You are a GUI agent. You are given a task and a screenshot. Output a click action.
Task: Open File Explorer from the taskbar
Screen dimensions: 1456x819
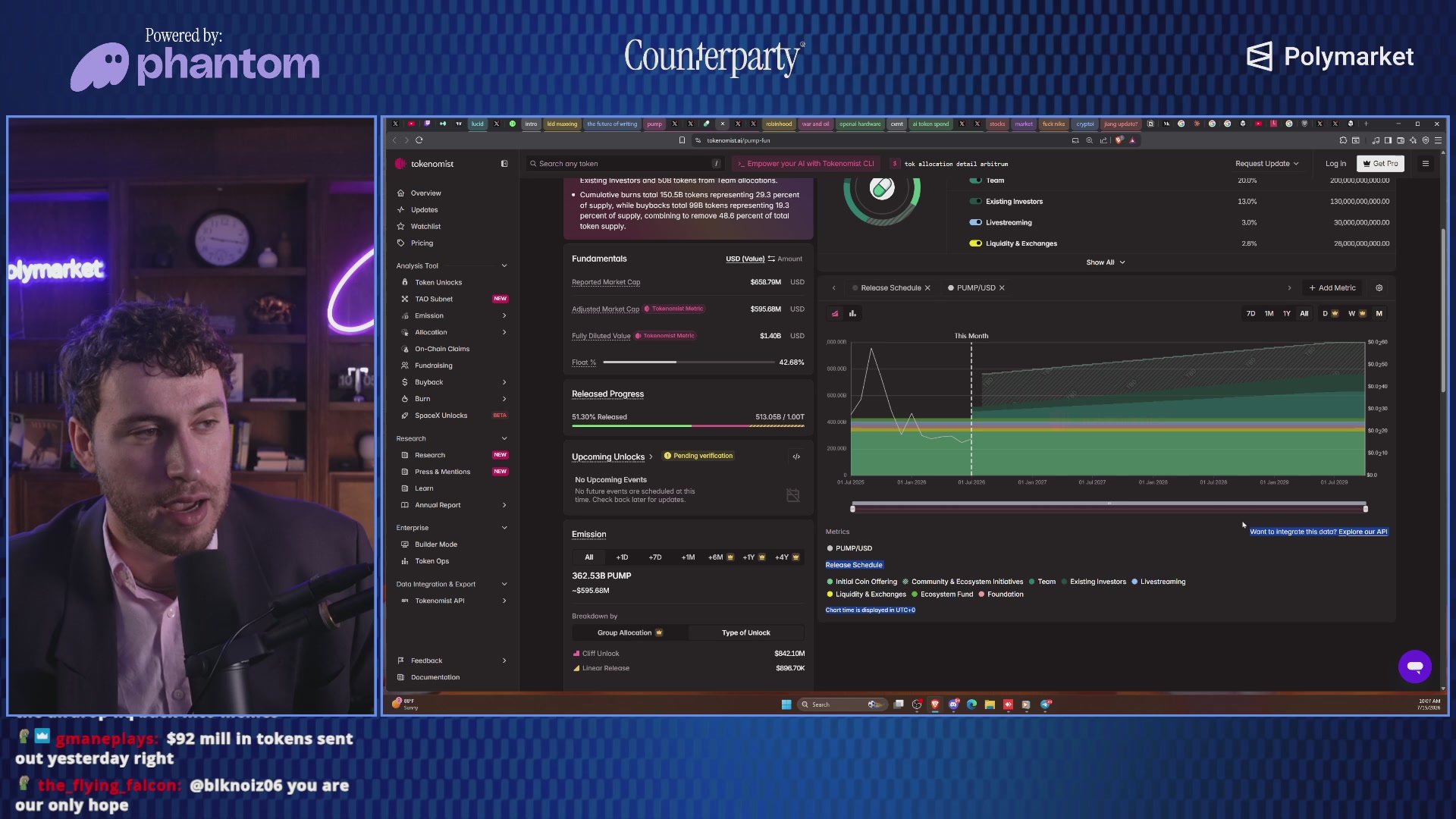(990, 704)
